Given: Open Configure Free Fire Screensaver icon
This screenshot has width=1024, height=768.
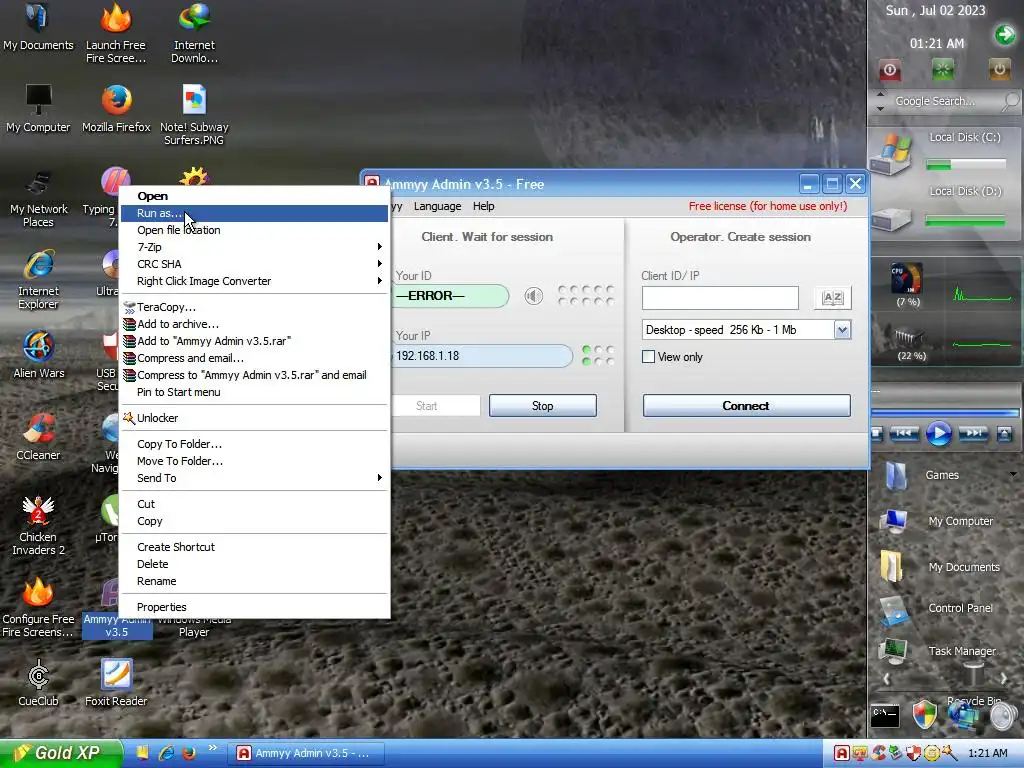Looking at the screenshot, I should pyautogui.click(x=38, y=607).
